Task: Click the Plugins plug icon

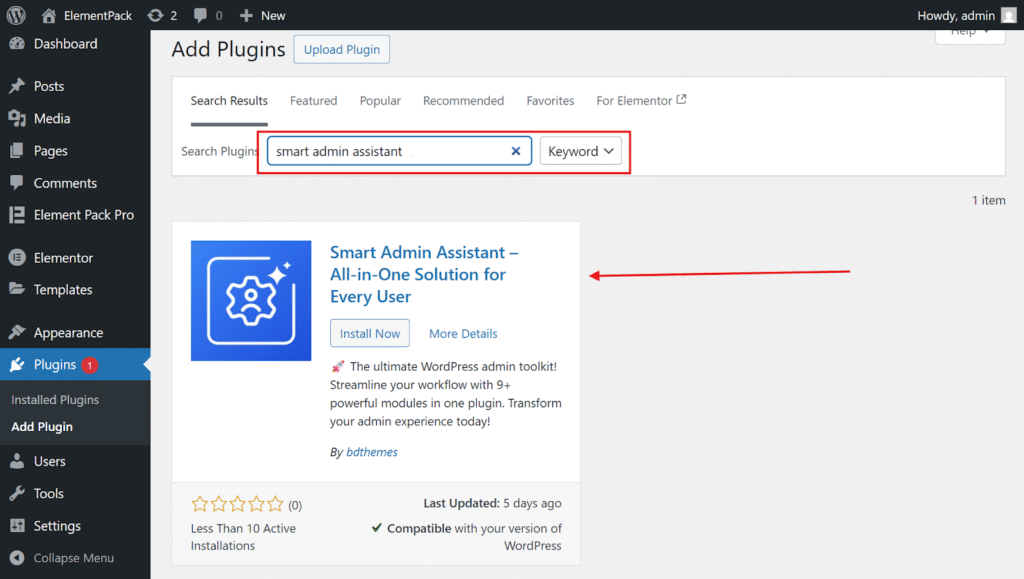Action: (17, 364)
